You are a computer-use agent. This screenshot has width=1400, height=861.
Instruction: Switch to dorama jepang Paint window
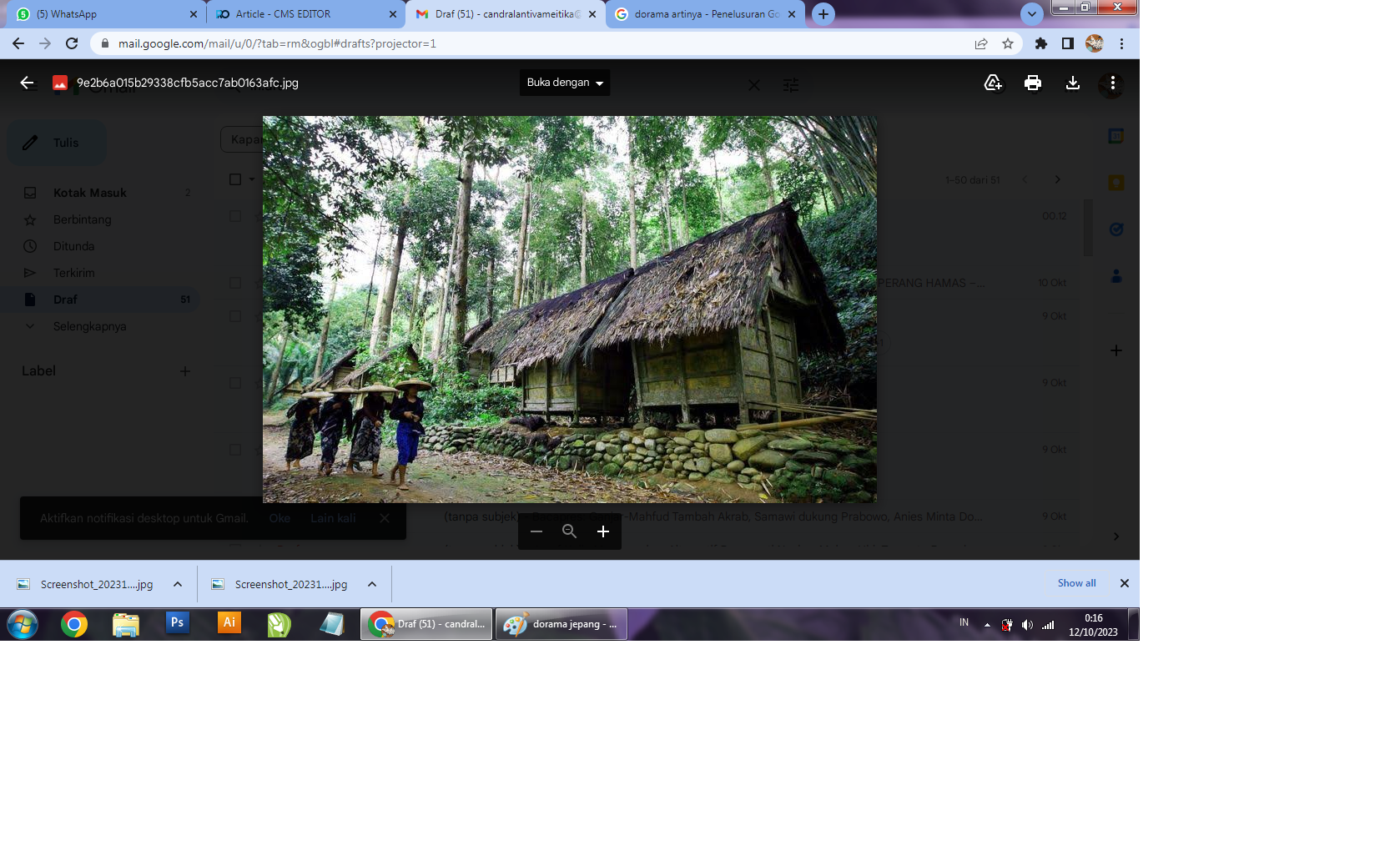(x=562, y=624)
